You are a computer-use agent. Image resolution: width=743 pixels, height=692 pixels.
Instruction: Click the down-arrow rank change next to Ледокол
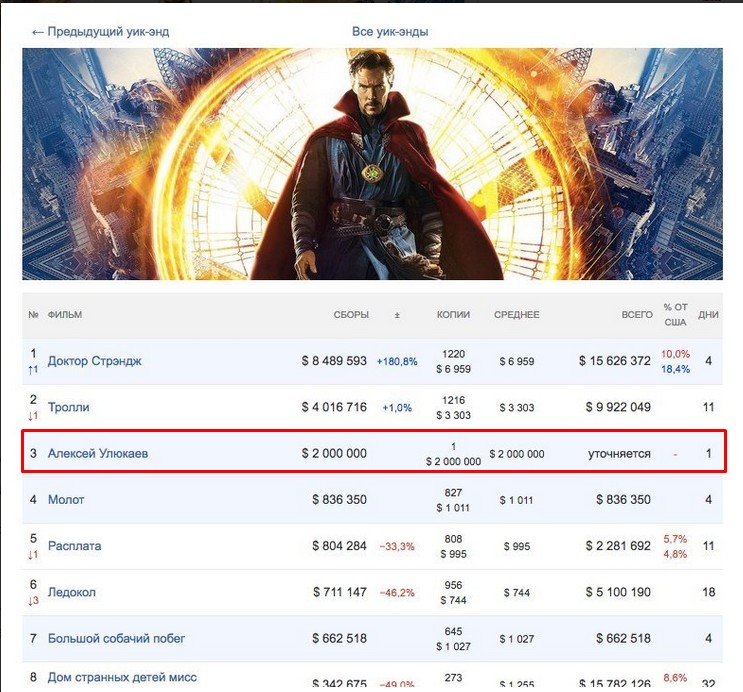click(33, 601)
